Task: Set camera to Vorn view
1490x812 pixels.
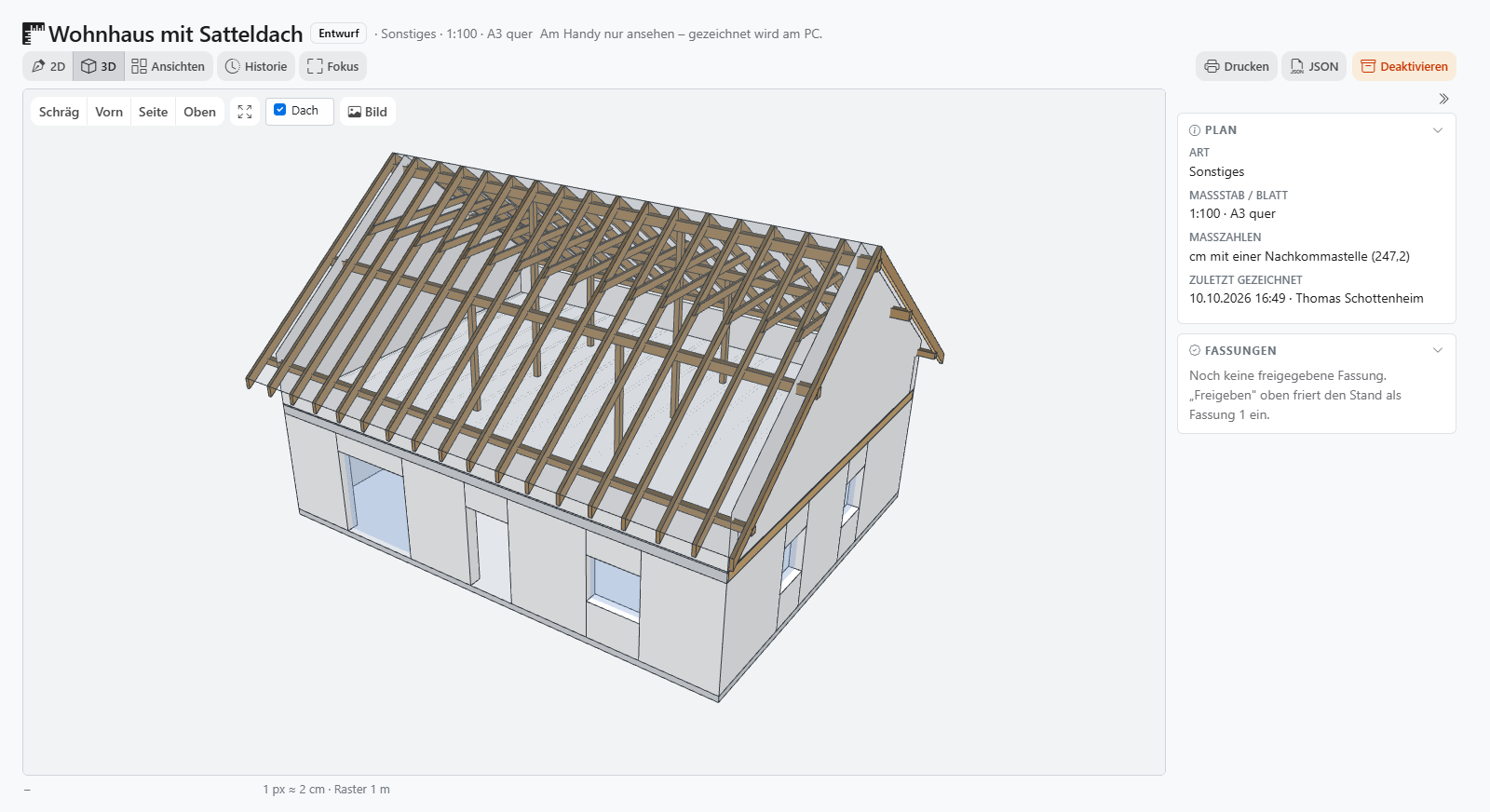Action: pos(109,112)
